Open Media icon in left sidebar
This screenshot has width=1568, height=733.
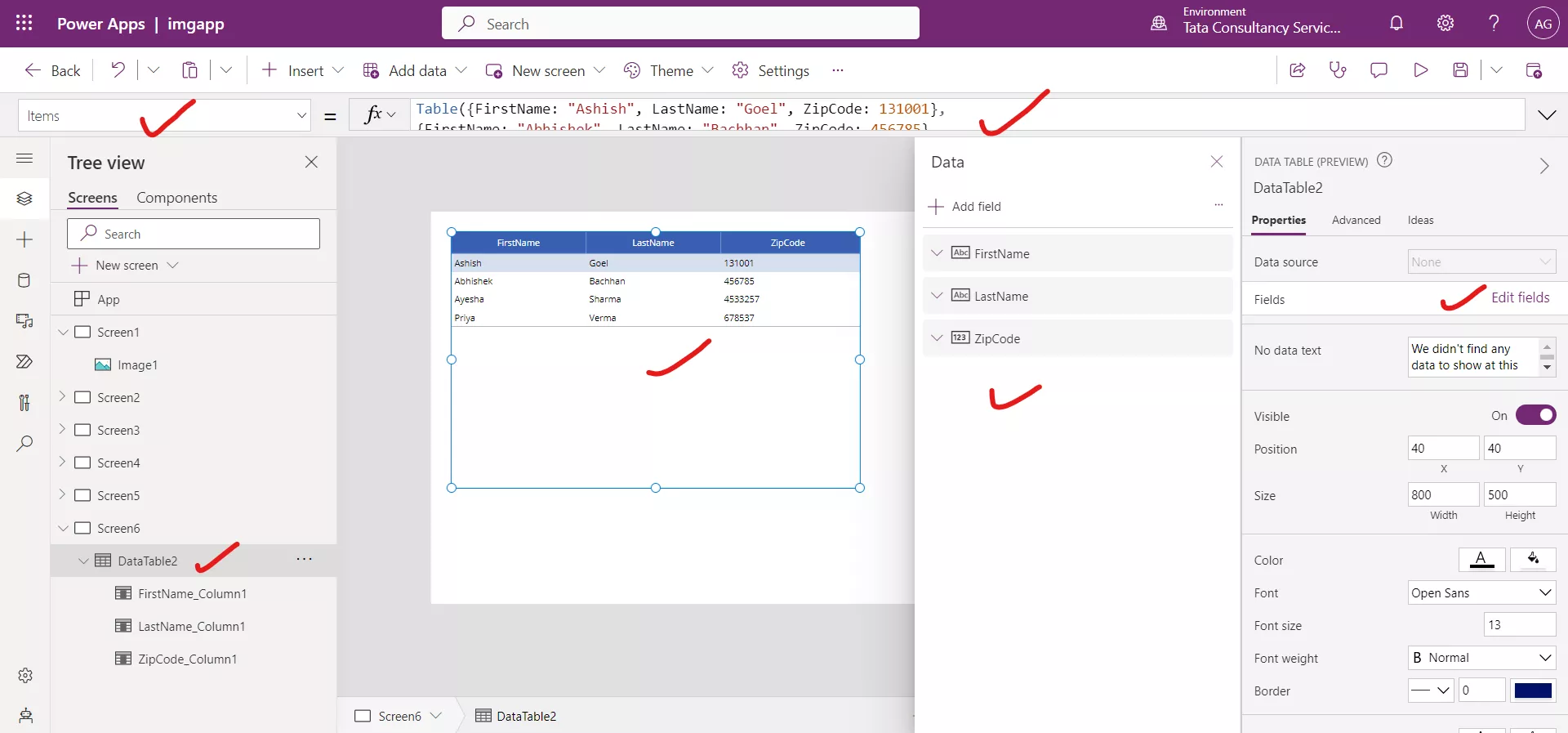coord(24,321)
